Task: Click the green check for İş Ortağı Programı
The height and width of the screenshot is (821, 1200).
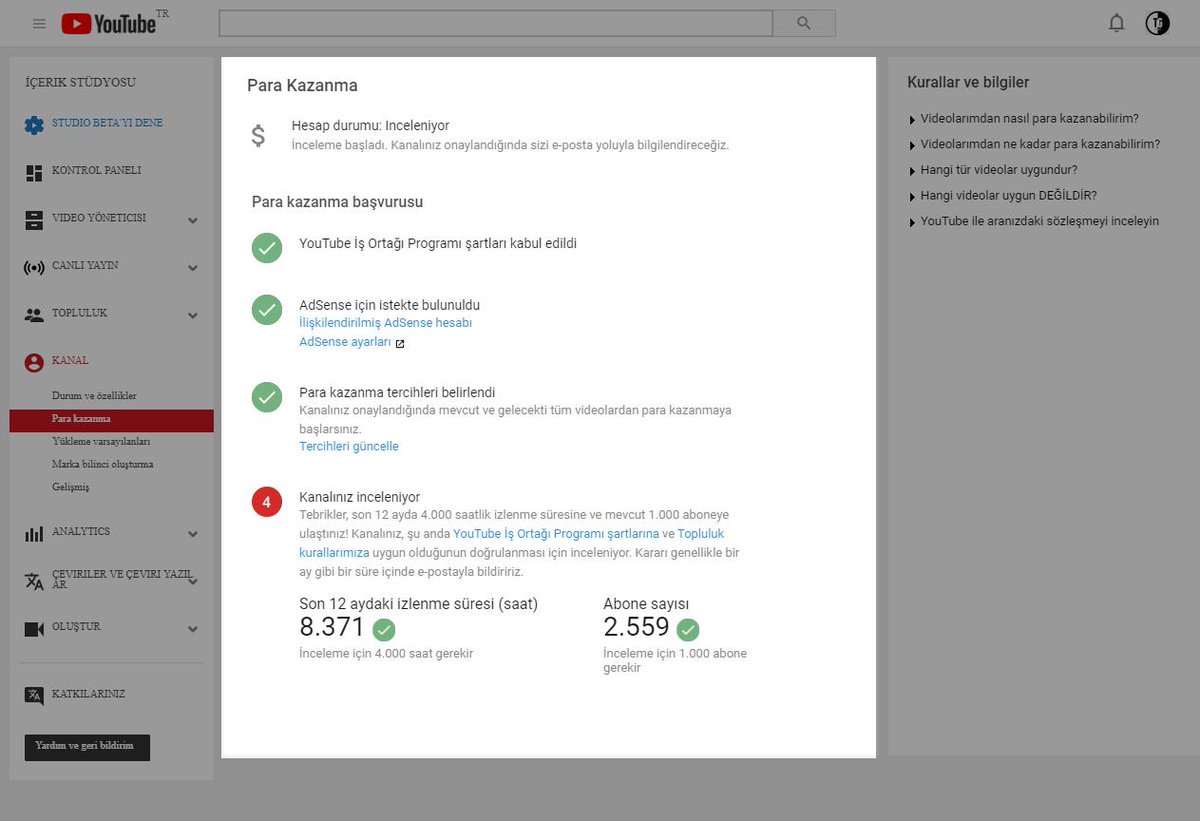Action: pos(267,248)
